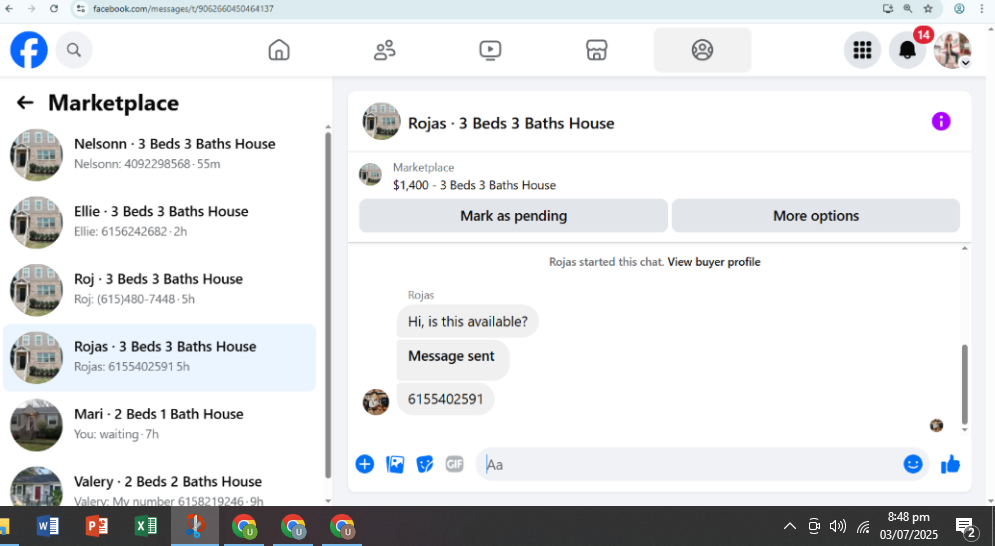
Task: Reload the page in browser
Action: tap(54, 9)
